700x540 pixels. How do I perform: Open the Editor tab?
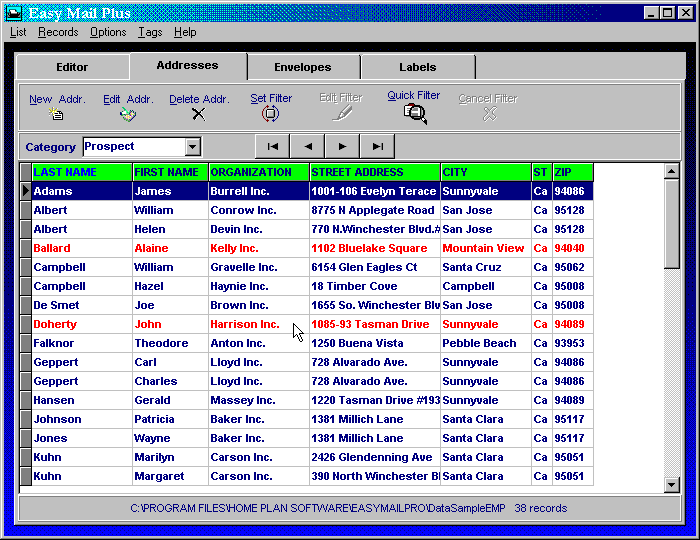72,67
